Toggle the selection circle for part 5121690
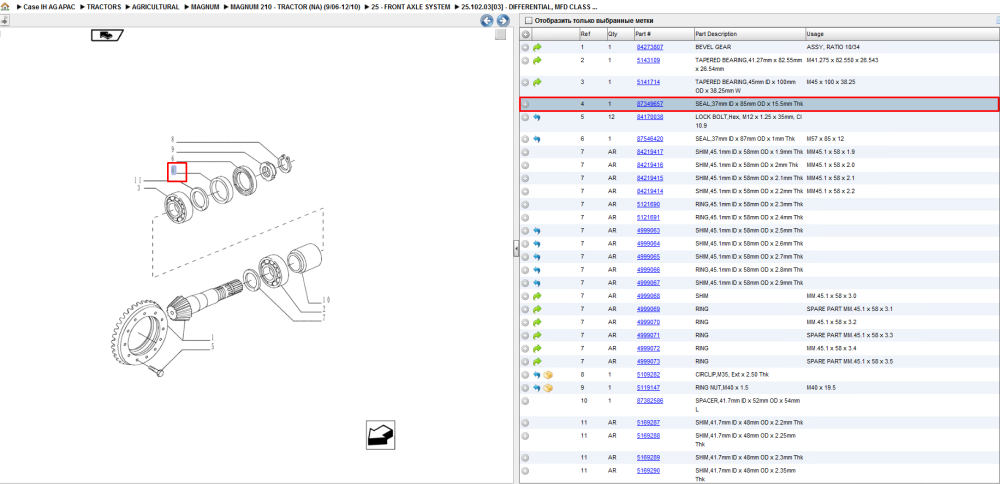The image size is (1000, 484). tap(526, 205)
